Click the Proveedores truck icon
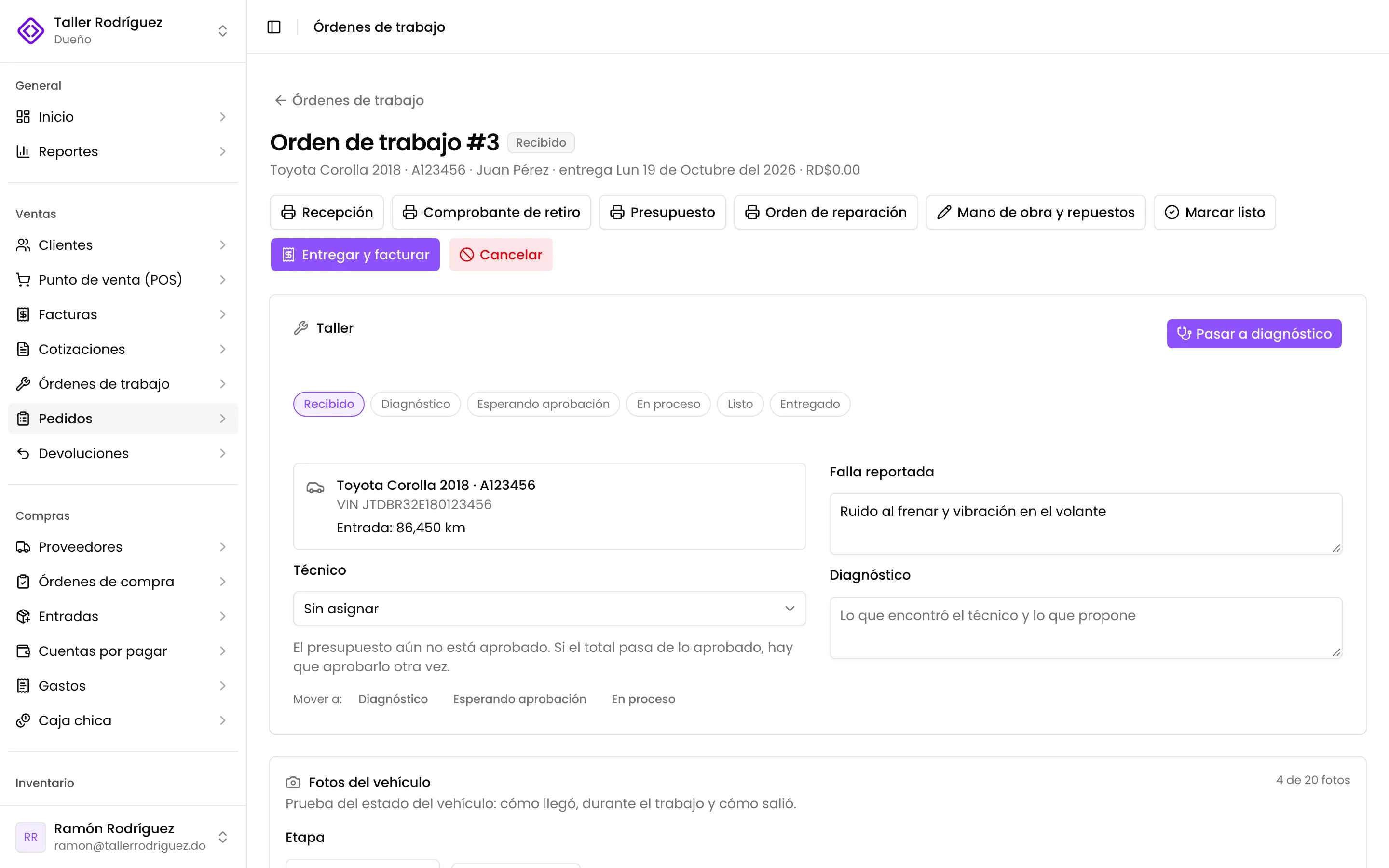This screenshot has height=868, width=1389. coord(23,547)
